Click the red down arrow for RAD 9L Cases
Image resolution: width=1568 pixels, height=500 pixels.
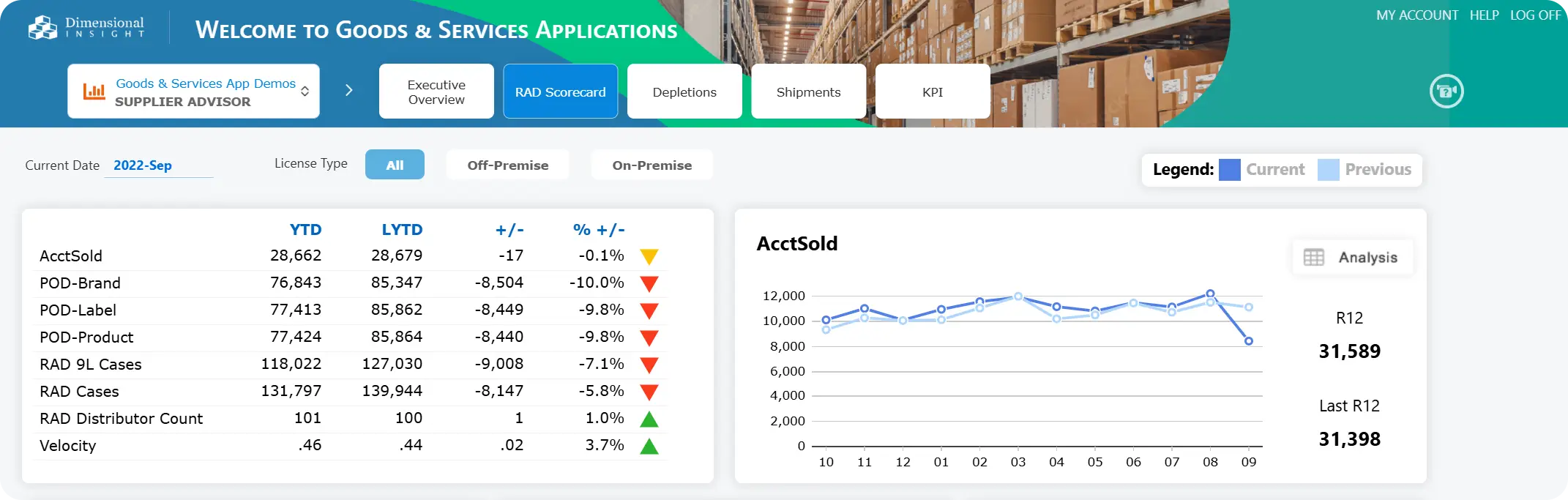[649, 365]
